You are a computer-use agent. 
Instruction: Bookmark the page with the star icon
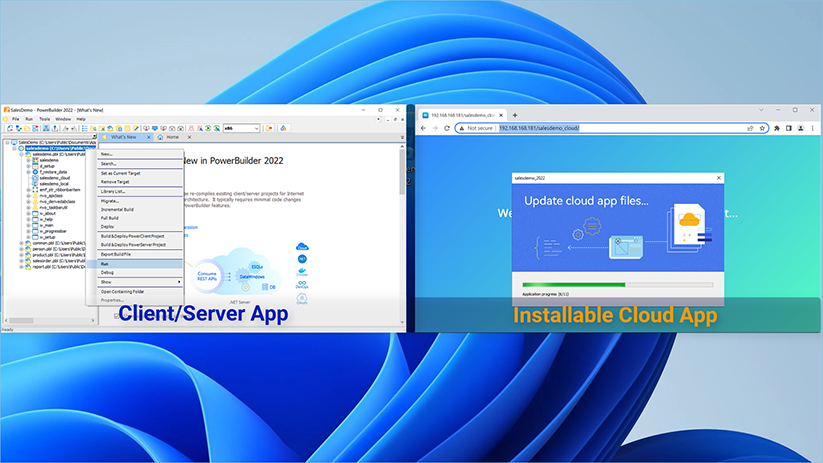coord(762,128)
